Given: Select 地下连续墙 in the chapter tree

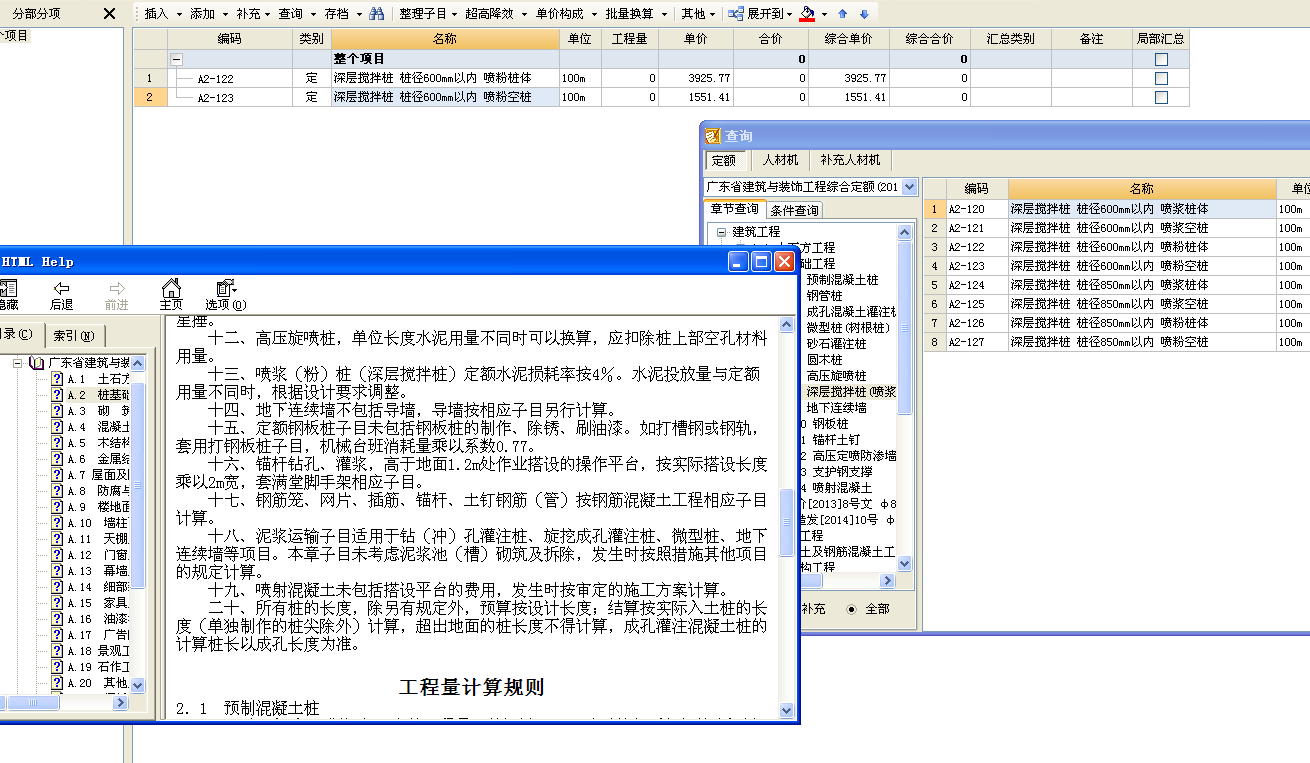Looking at the screenshot, I should 838,407.
